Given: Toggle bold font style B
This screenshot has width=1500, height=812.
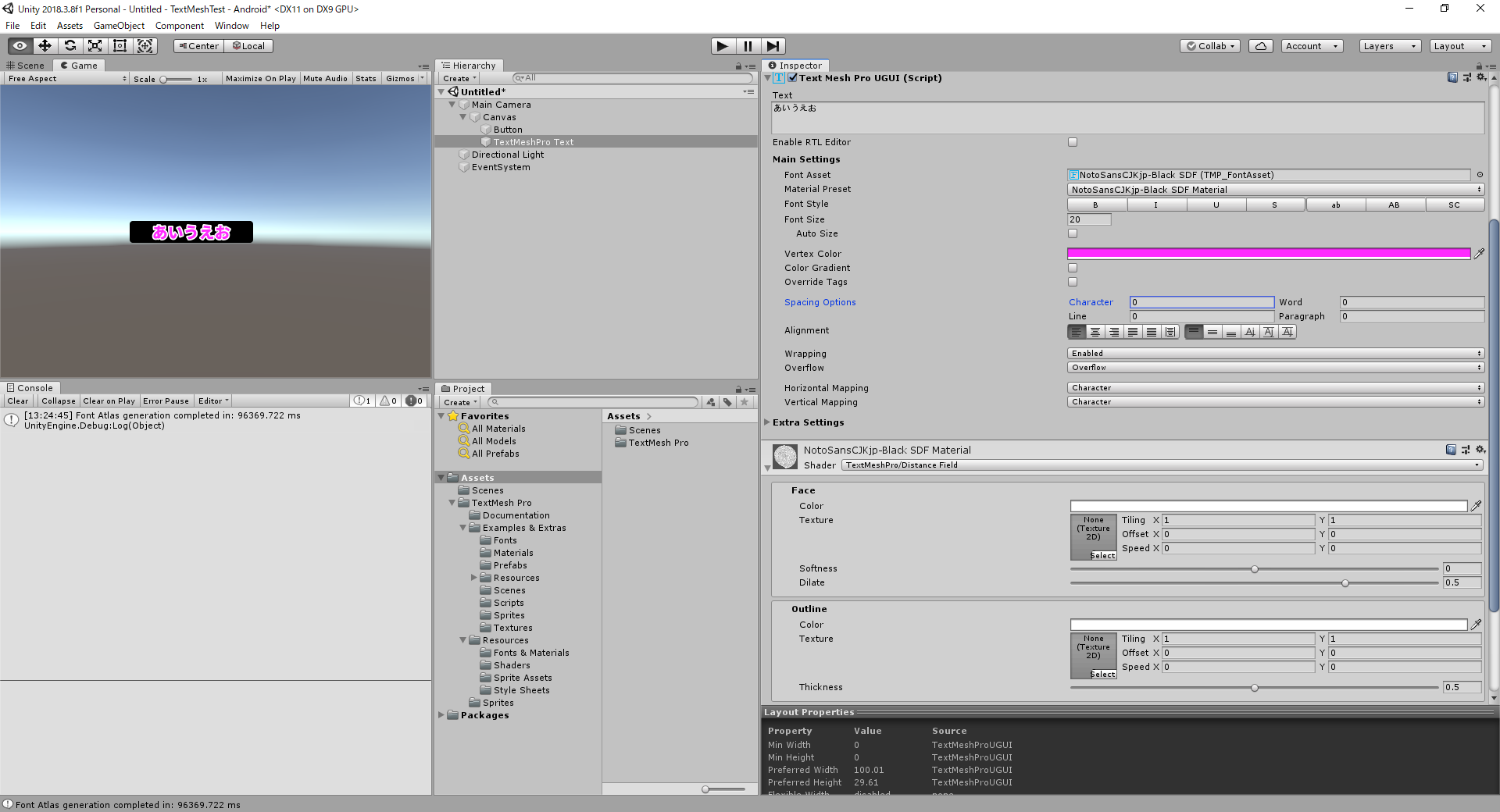Looking at the screenshot, I should 1097,205.
